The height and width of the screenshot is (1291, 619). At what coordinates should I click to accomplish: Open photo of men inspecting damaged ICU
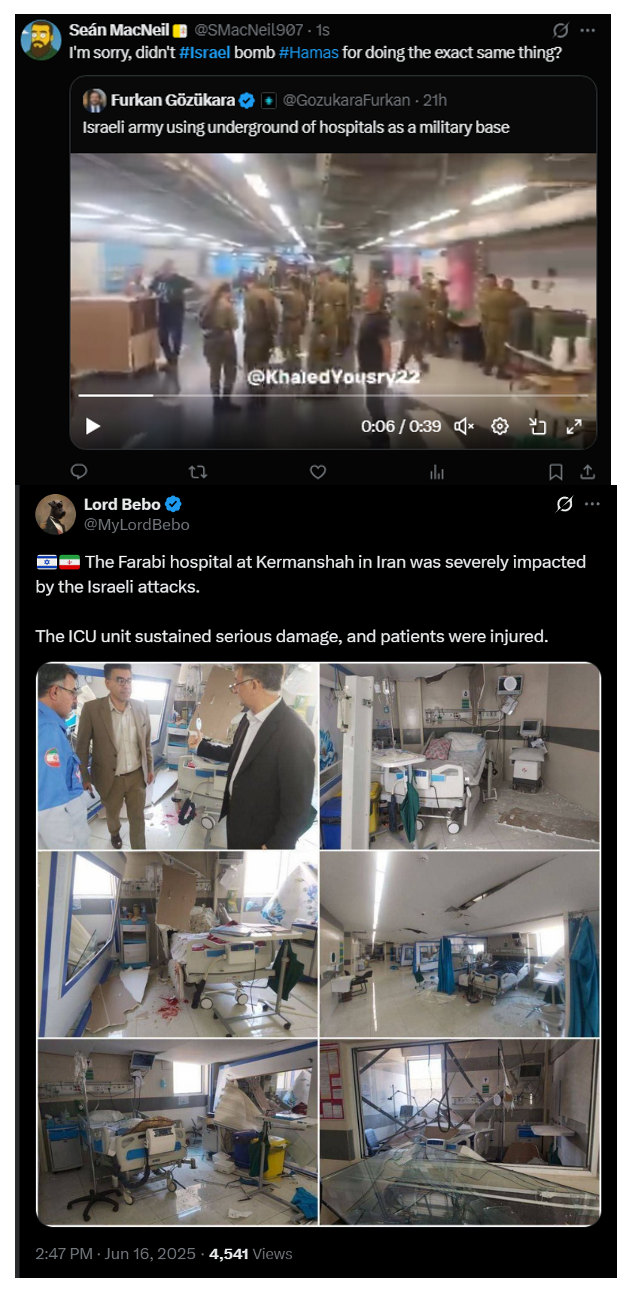pyautogui.click(x=178, y=756)
